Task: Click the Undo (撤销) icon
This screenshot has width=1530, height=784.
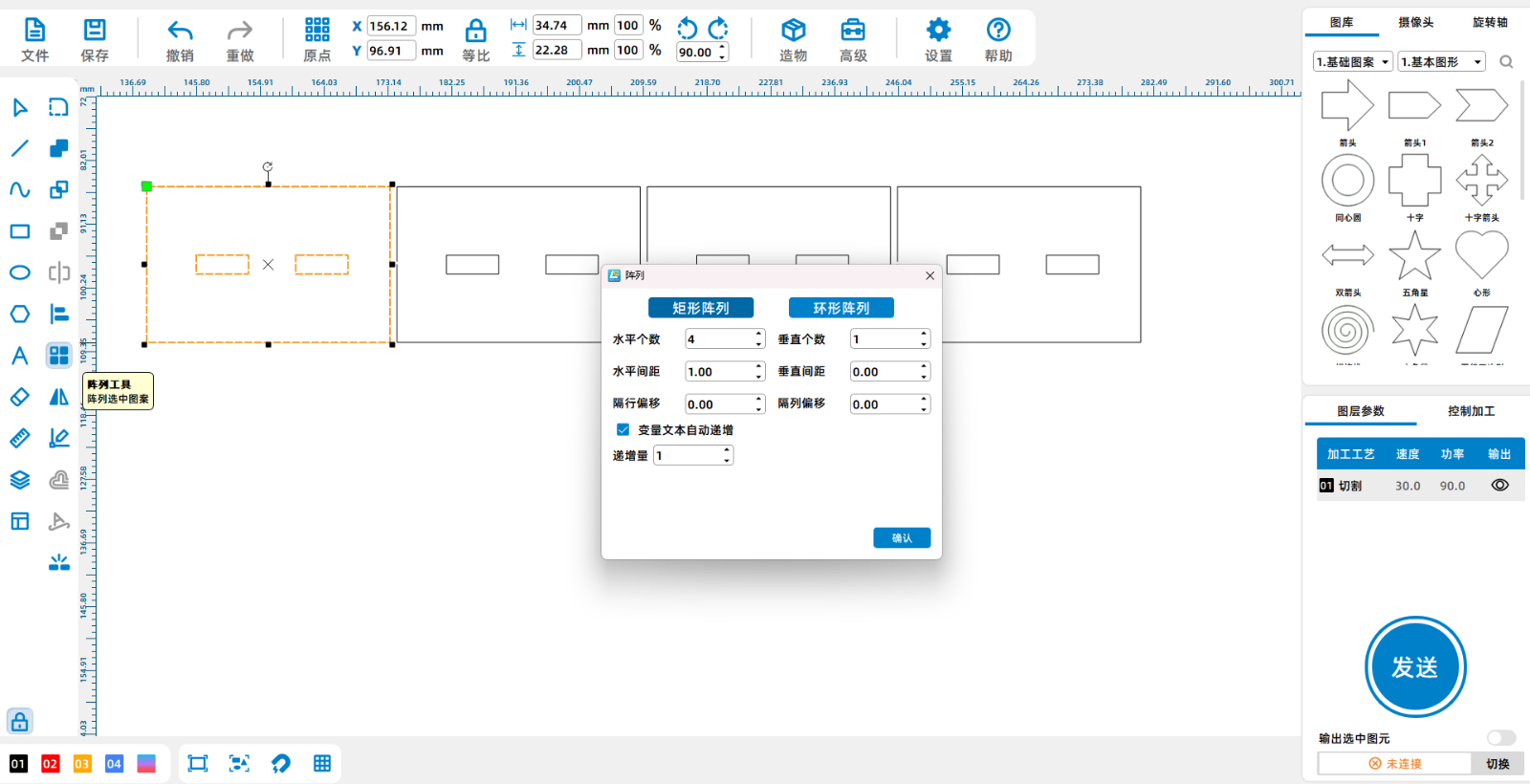Action: (180, 32)
